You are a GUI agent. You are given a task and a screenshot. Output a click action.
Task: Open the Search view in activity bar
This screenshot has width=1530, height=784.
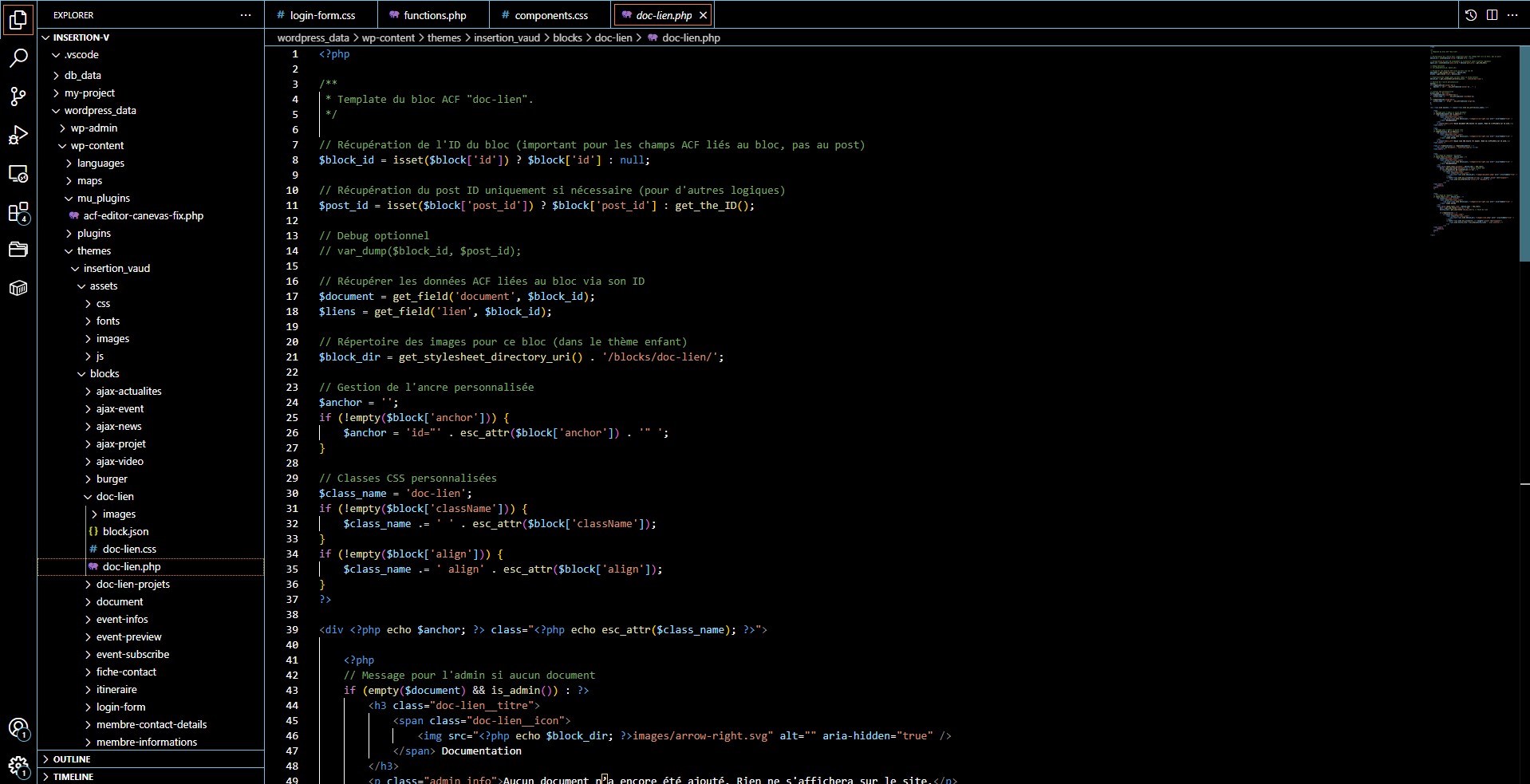click(18, 58)
